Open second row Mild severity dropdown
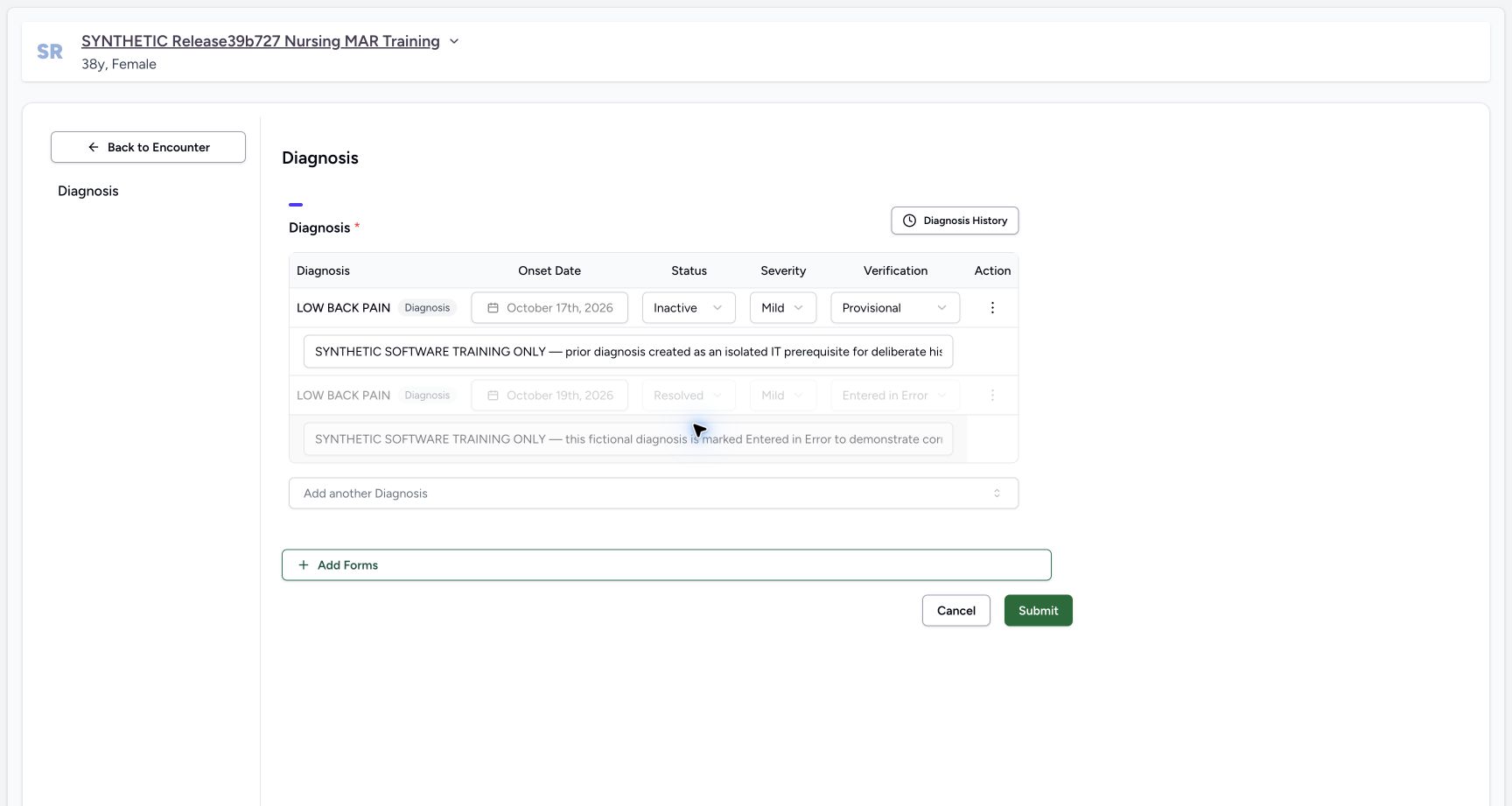The width and height of the screenshot is (1512, 806). pyautogui.click(x=782, y=396)
